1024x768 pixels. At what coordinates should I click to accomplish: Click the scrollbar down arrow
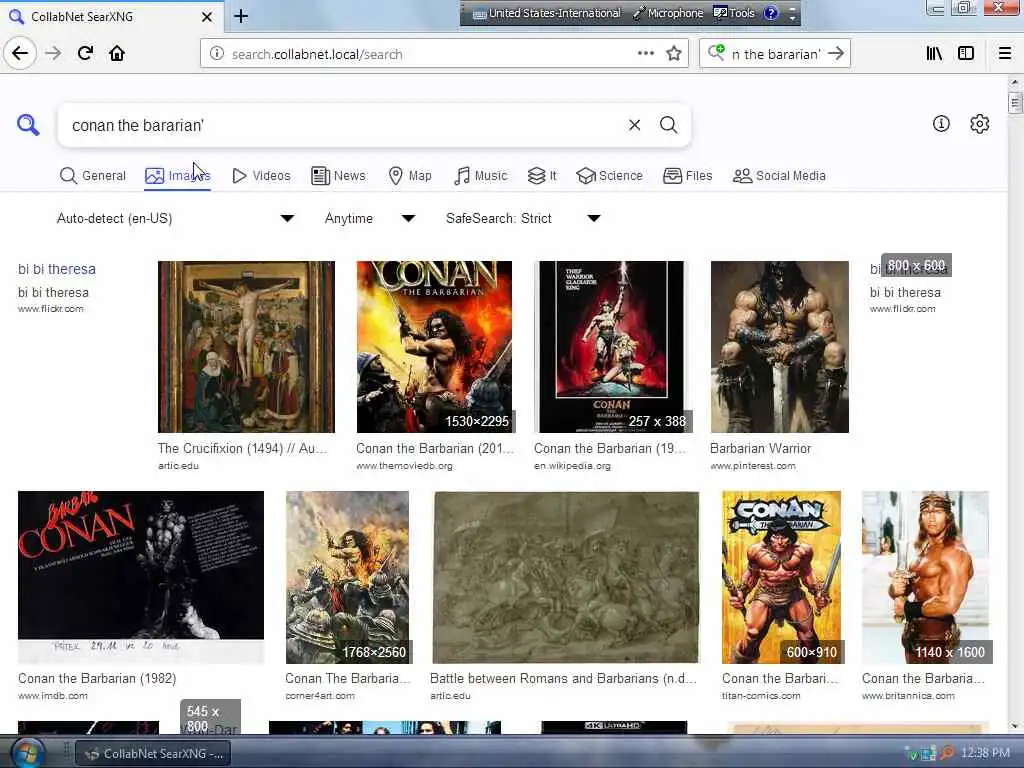1015,726
